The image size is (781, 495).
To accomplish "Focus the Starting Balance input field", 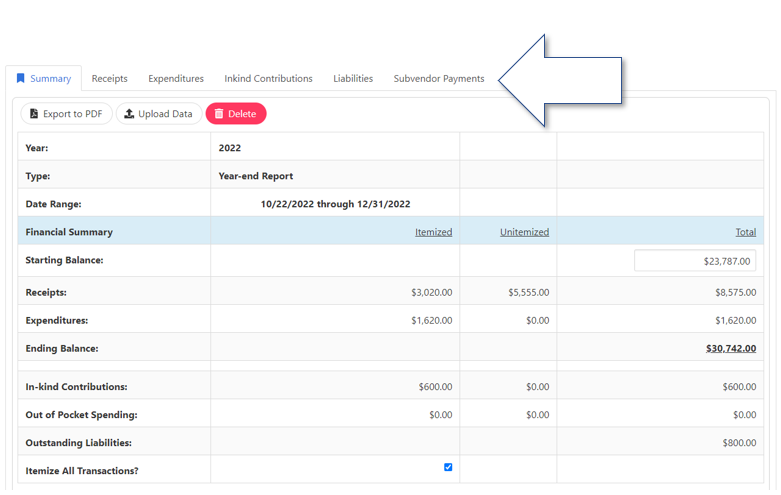I will (x=695, y=261).
